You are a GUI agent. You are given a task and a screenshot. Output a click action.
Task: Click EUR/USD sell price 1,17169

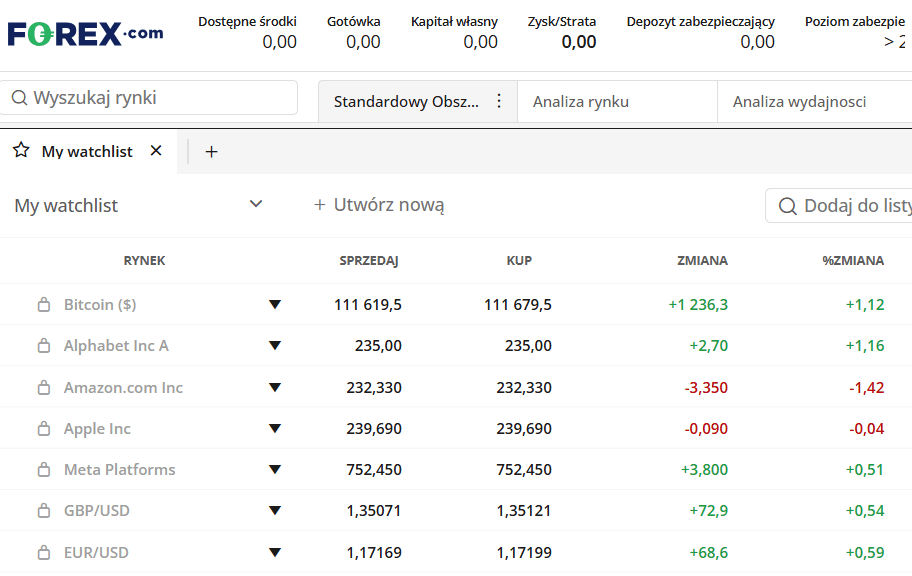tap(374, 552)
